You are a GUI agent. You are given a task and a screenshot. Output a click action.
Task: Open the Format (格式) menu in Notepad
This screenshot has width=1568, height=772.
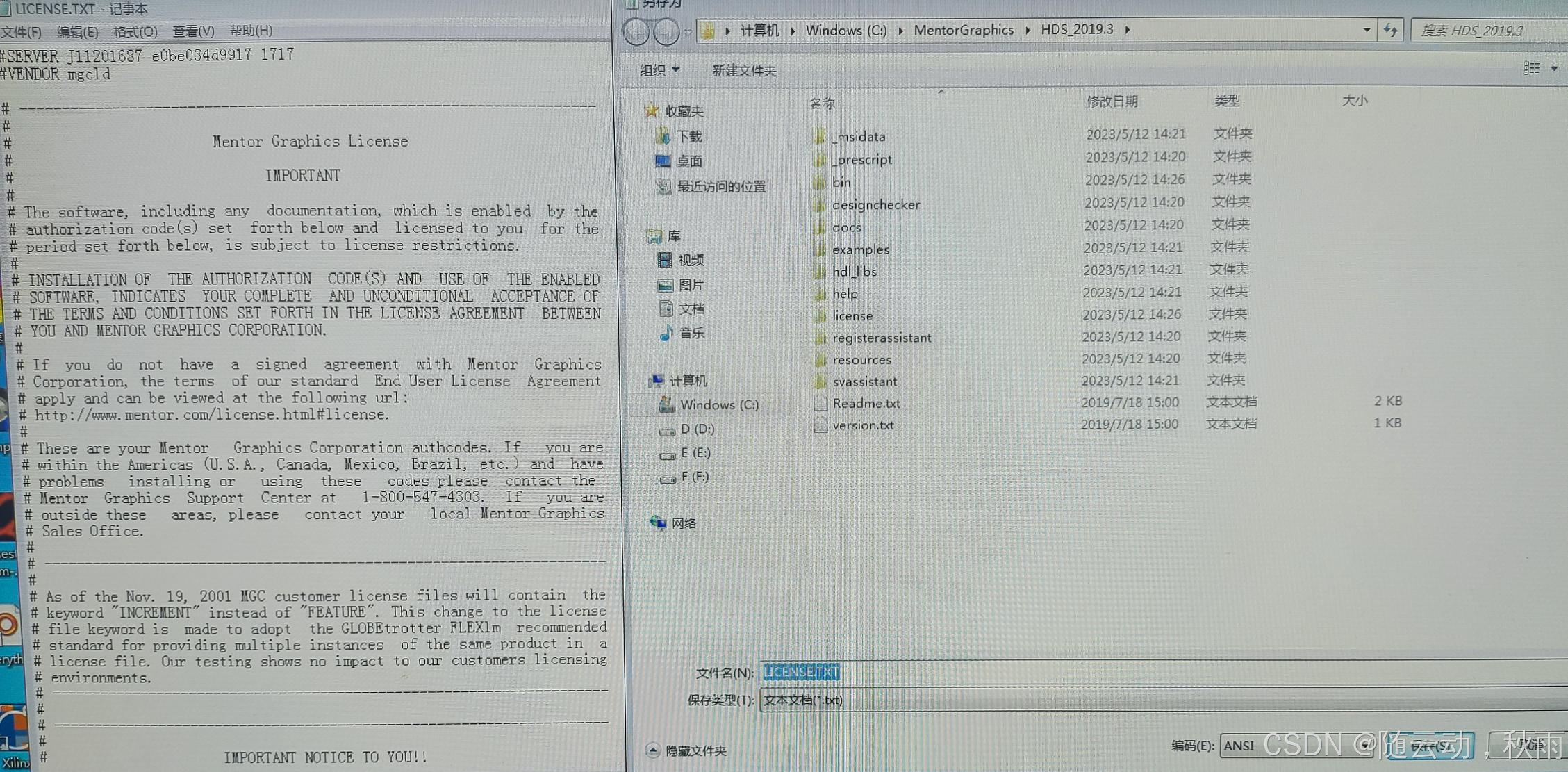click(x=135, y=32)
